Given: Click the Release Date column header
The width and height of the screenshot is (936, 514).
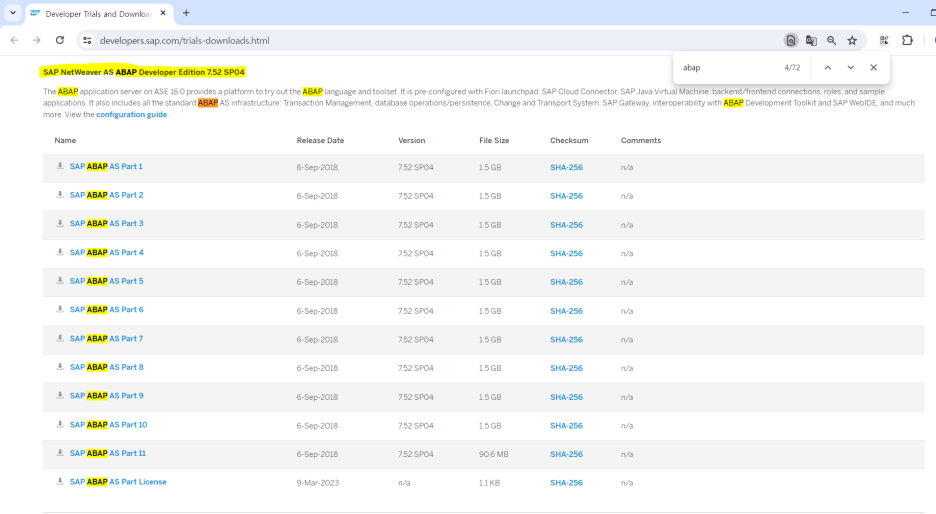Looking at the screenshot, I should point(321,141).
